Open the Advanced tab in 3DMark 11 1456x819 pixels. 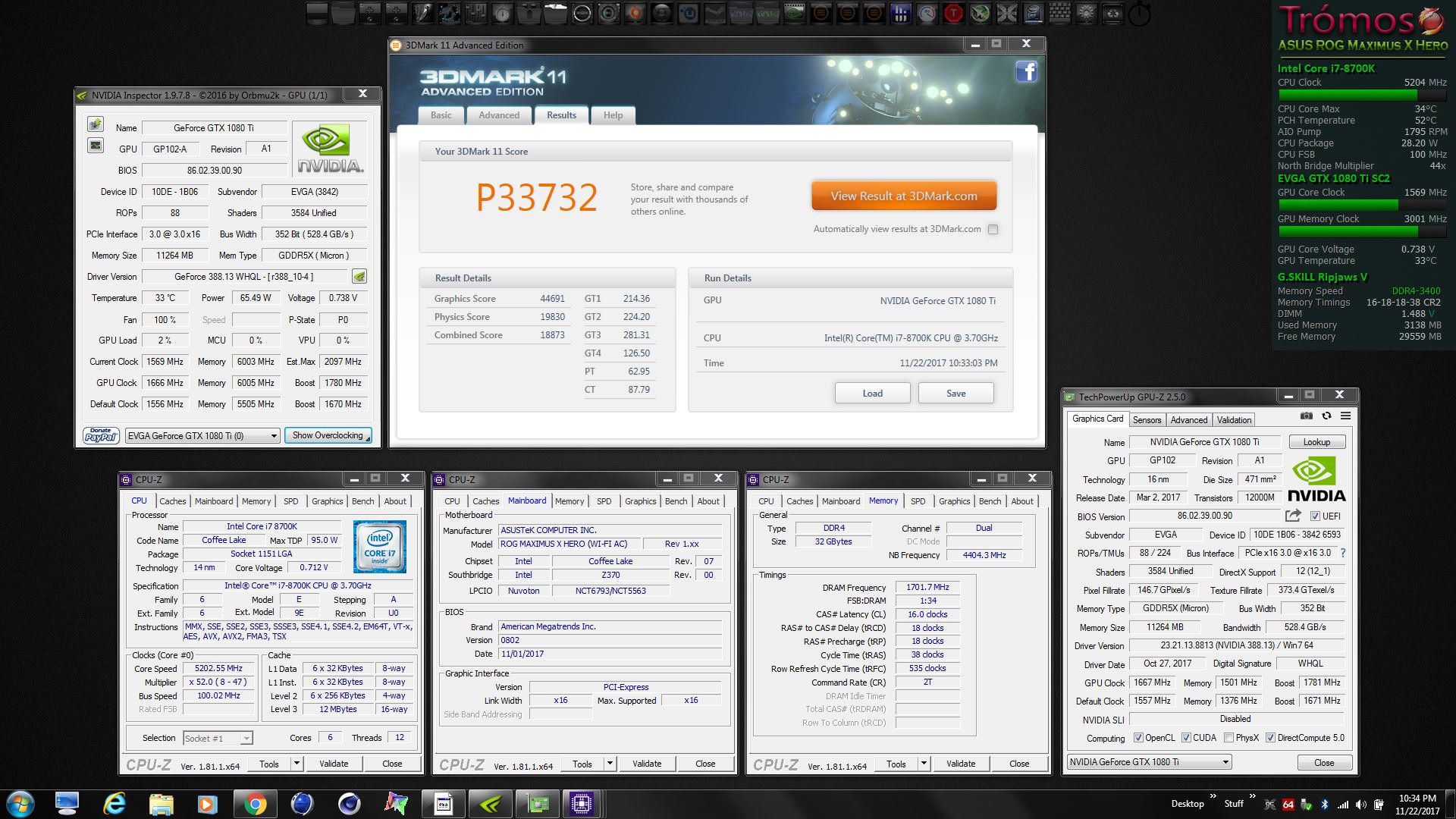click(x=499, y=115)
